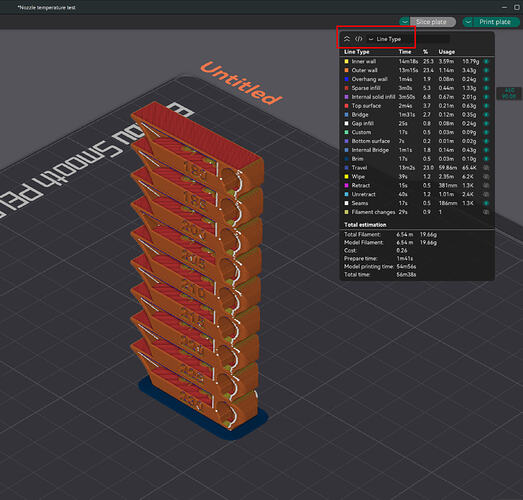523x500 pixels.
Task: Show Unretract markers via eye icon
Action: pos(486,194)
